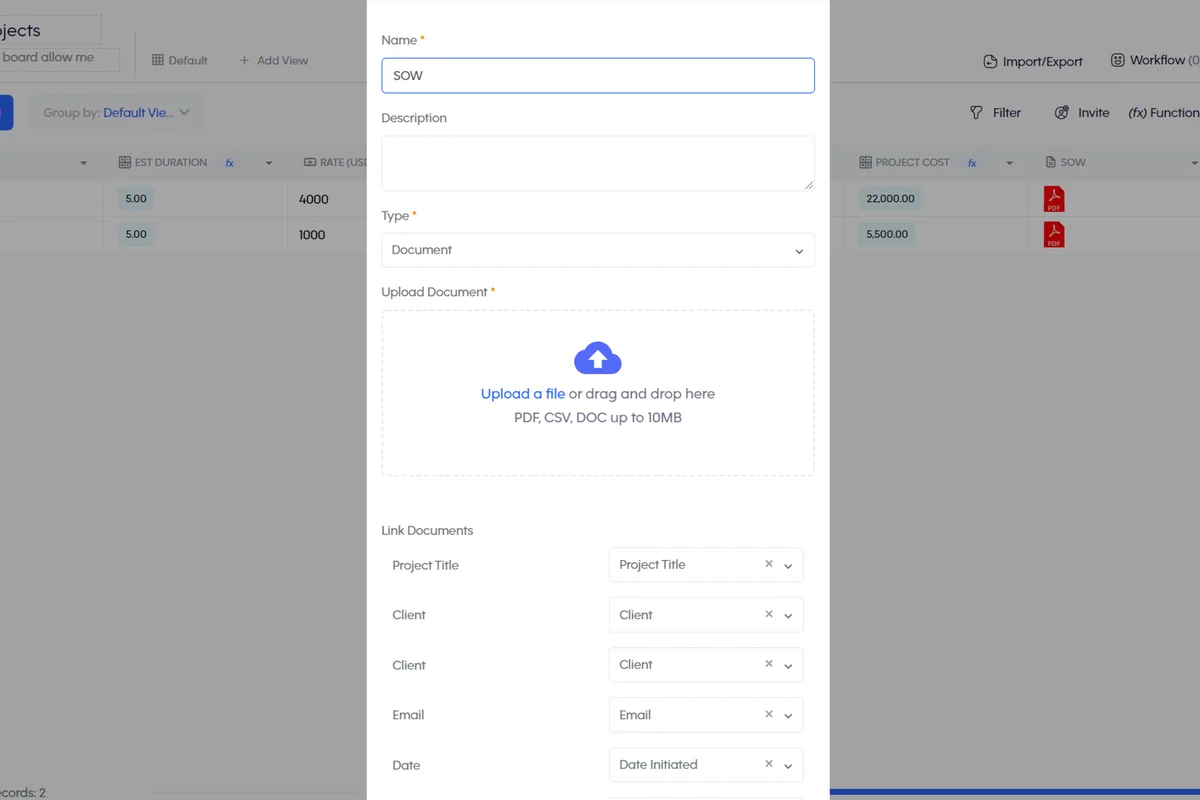1200x800 pixels.
Task: Click the Filter funnel icon
Action: click(x=976, y=113)
